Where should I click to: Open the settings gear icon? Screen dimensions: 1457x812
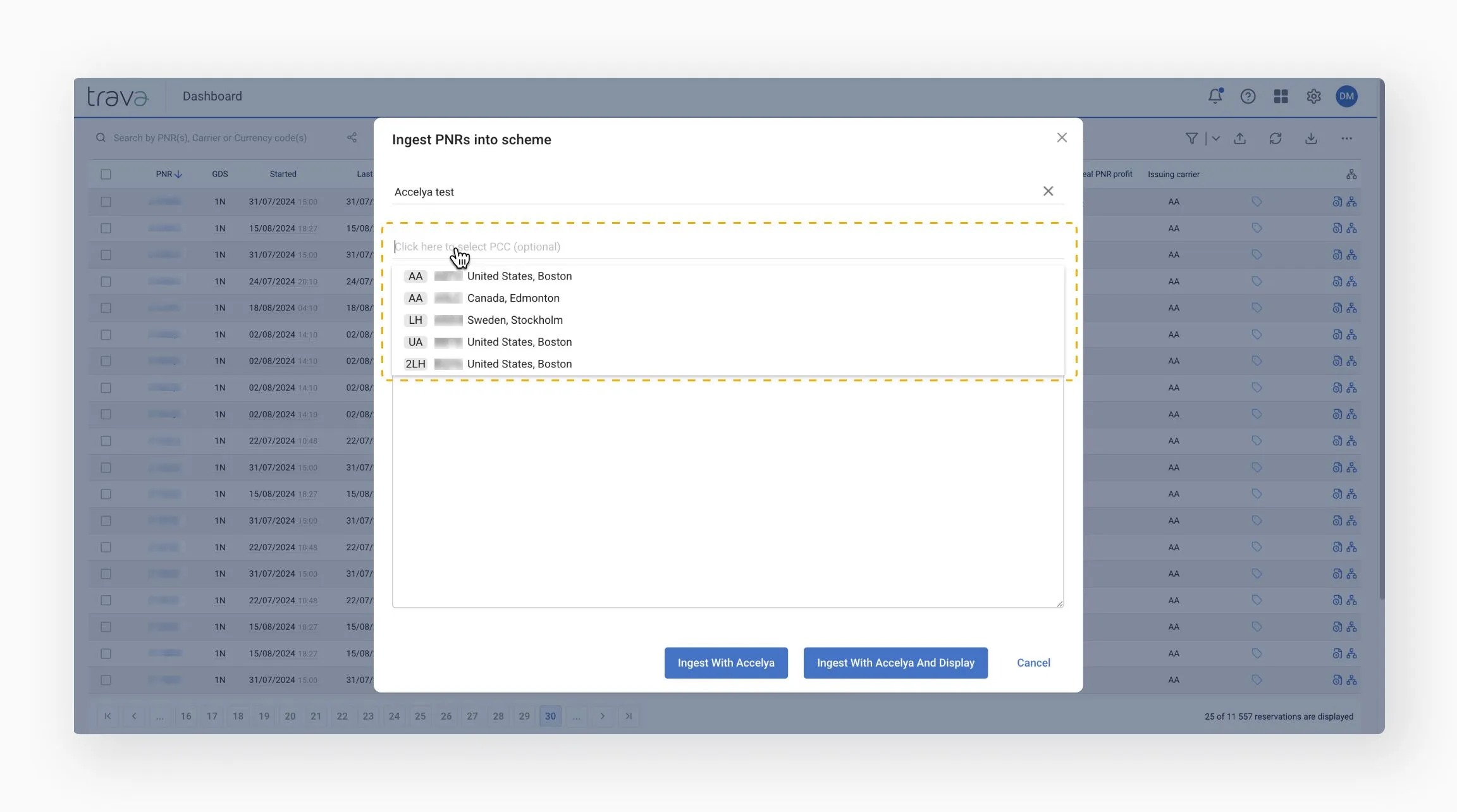coord(1313,96)
